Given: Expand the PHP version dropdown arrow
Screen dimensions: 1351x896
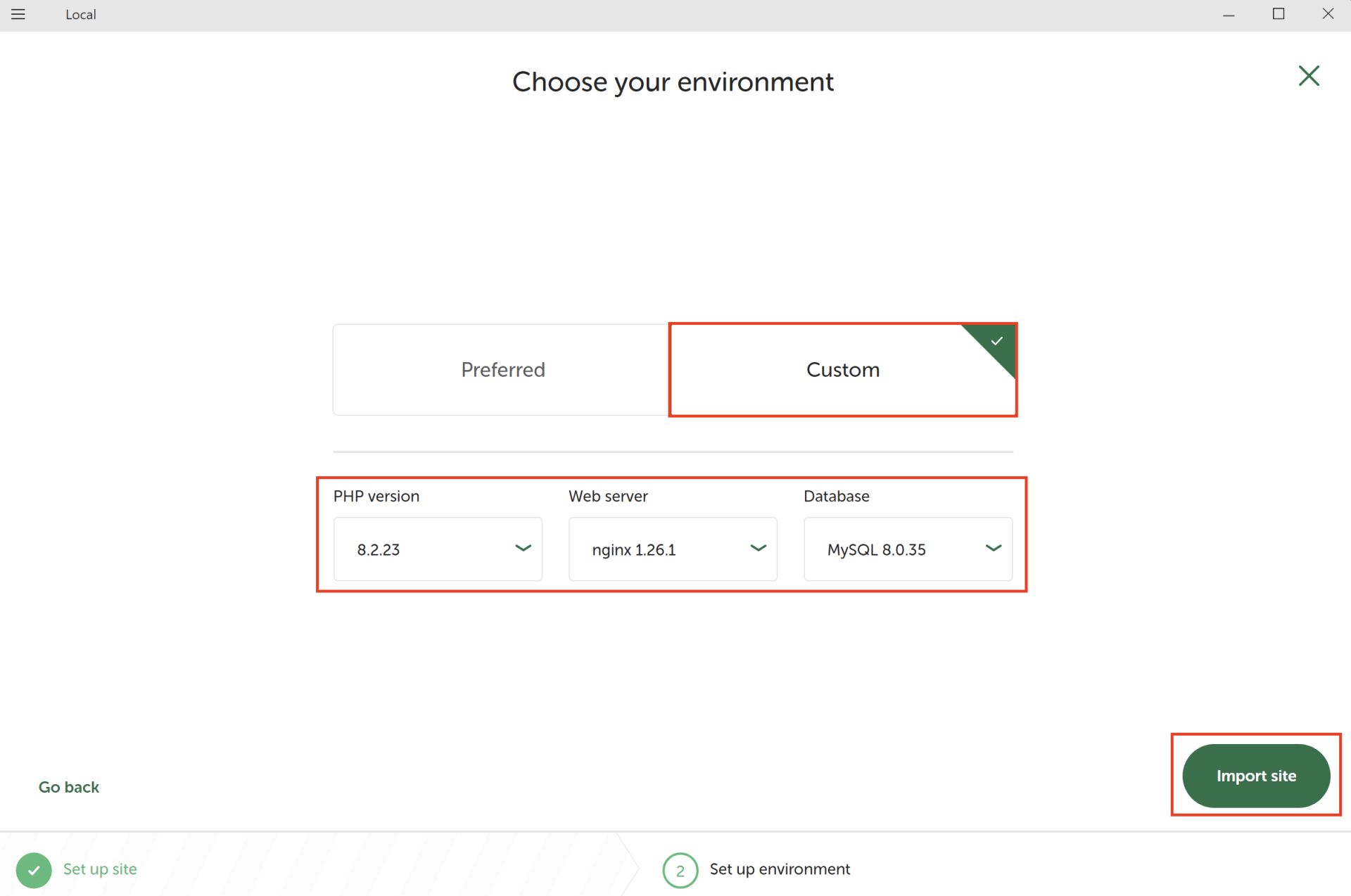Looking at the screenshot, I should tap(523, 548).
